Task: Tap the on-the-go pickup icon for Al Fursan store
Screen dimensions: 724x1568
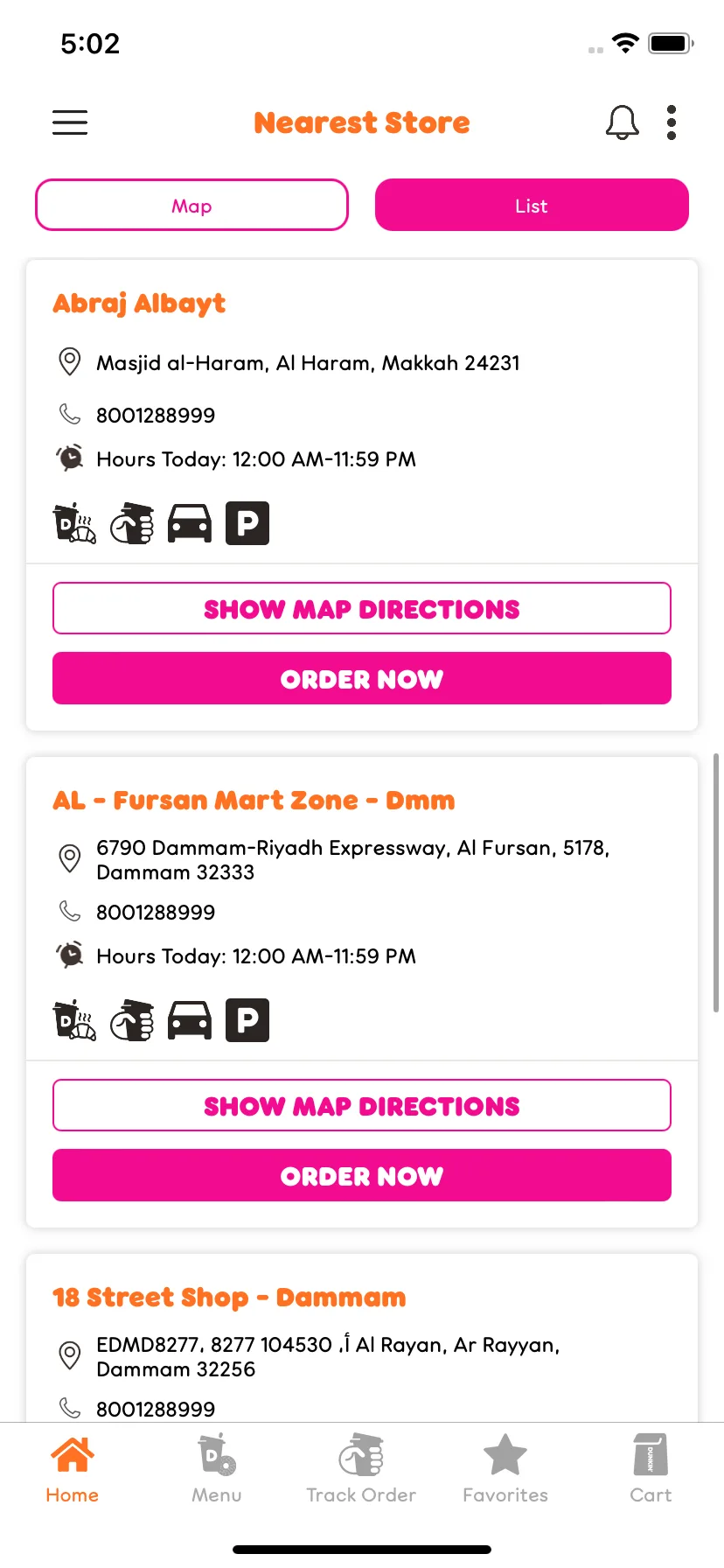Action: click(x=132, y=1020)
